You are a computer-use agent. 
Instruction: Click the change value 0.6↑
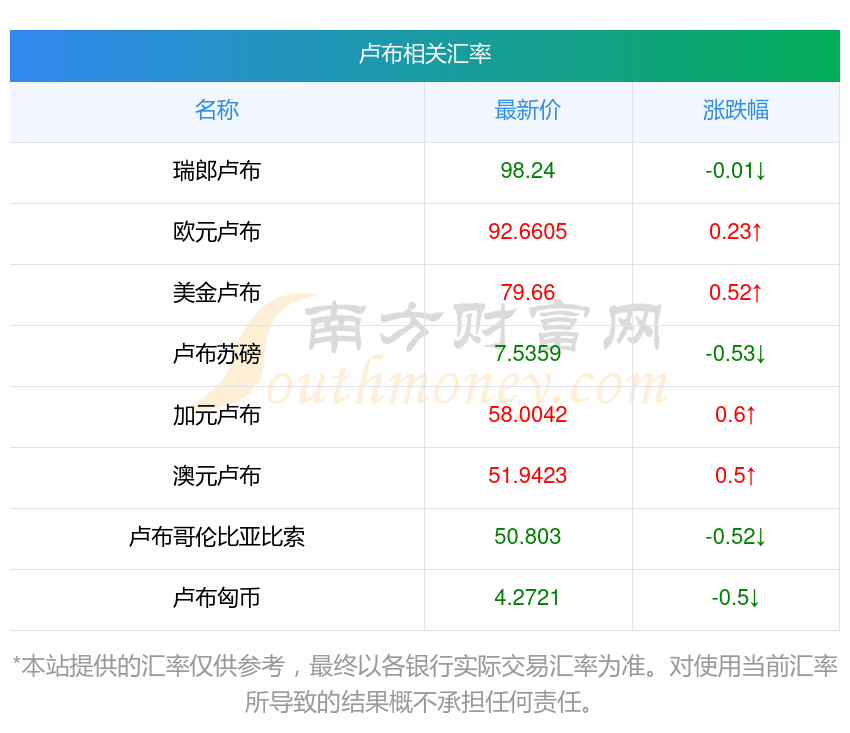tap(736, 415)
